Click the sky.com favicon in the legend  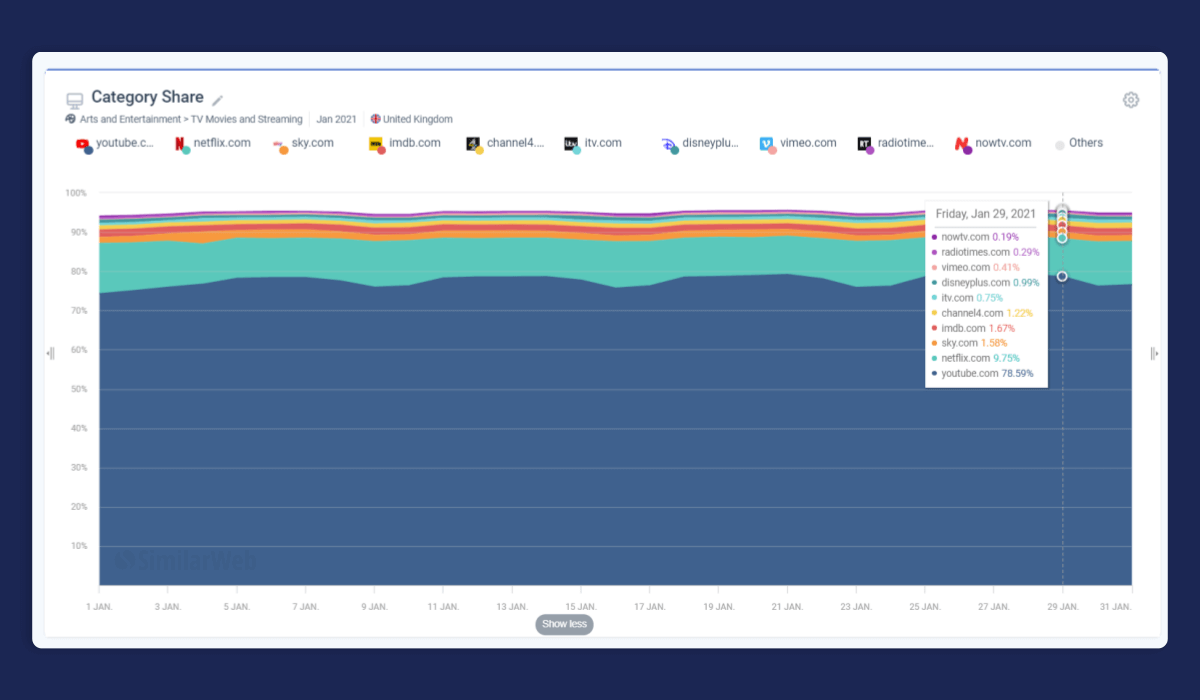[x=278, y=144]
